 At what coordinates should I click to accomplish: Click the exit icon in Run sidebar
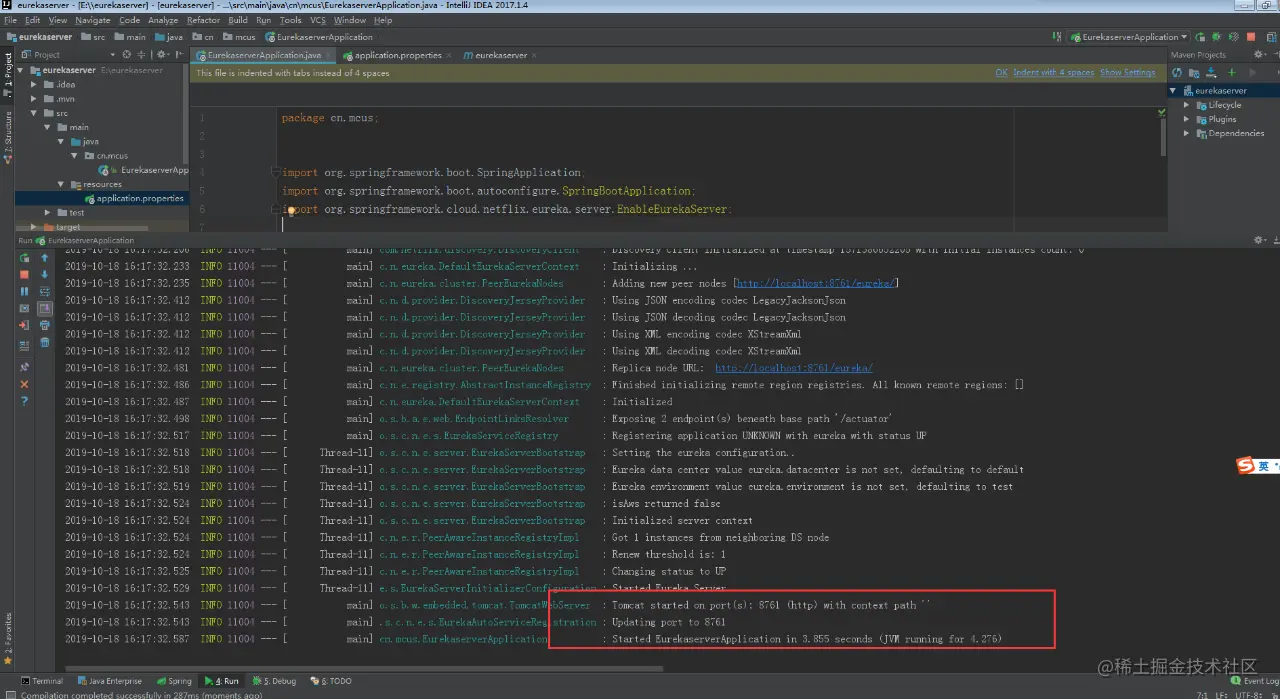click(x=25, y=326)
